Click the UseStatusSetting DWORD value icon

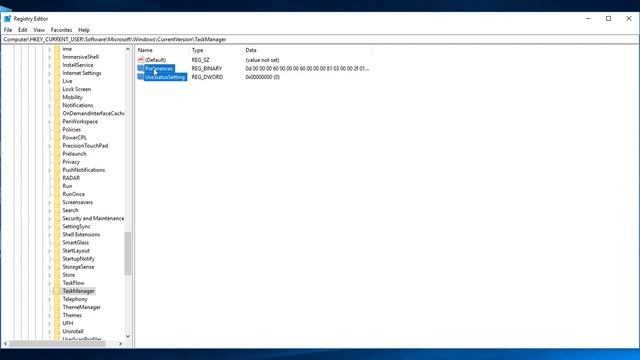141,77
